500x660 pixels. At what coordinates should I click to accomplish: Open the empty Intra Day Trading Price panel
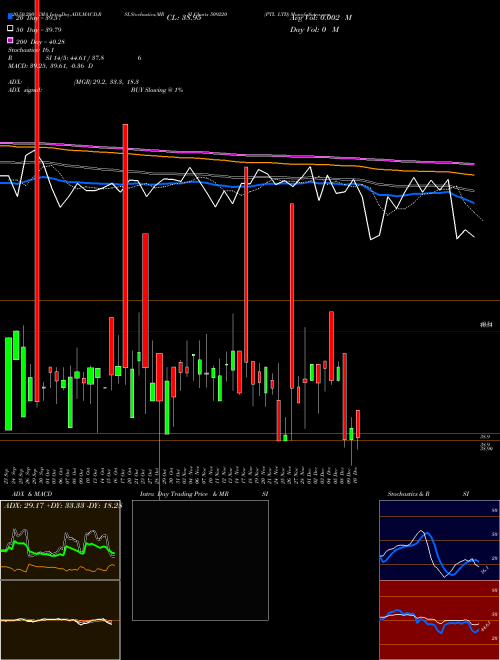[200, 560]
